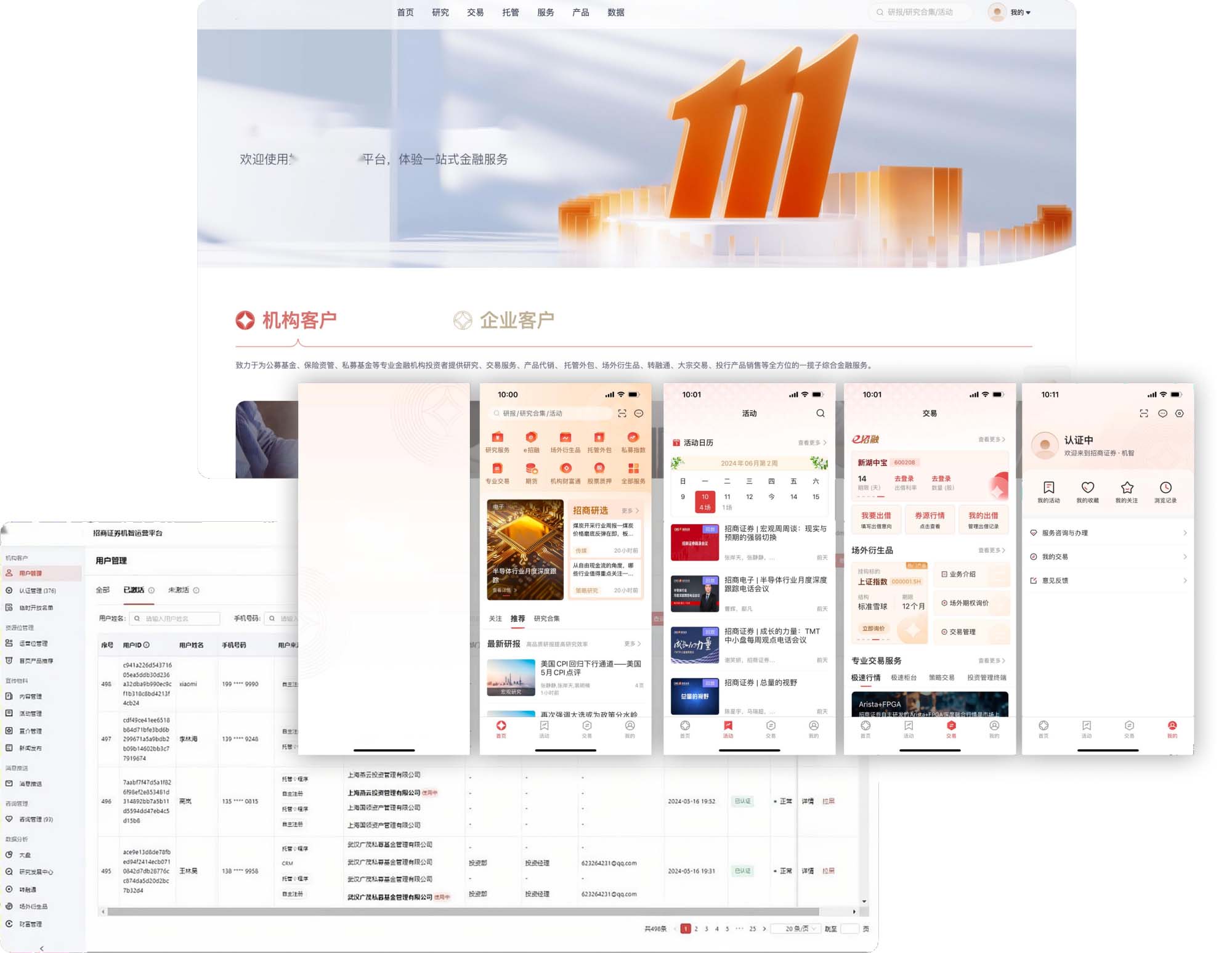Image resolution: width=1232 pixels, height=953 pixels.
Task: Open 研究服务 icon on the home phone screen
Action: [x=497, y=442]
